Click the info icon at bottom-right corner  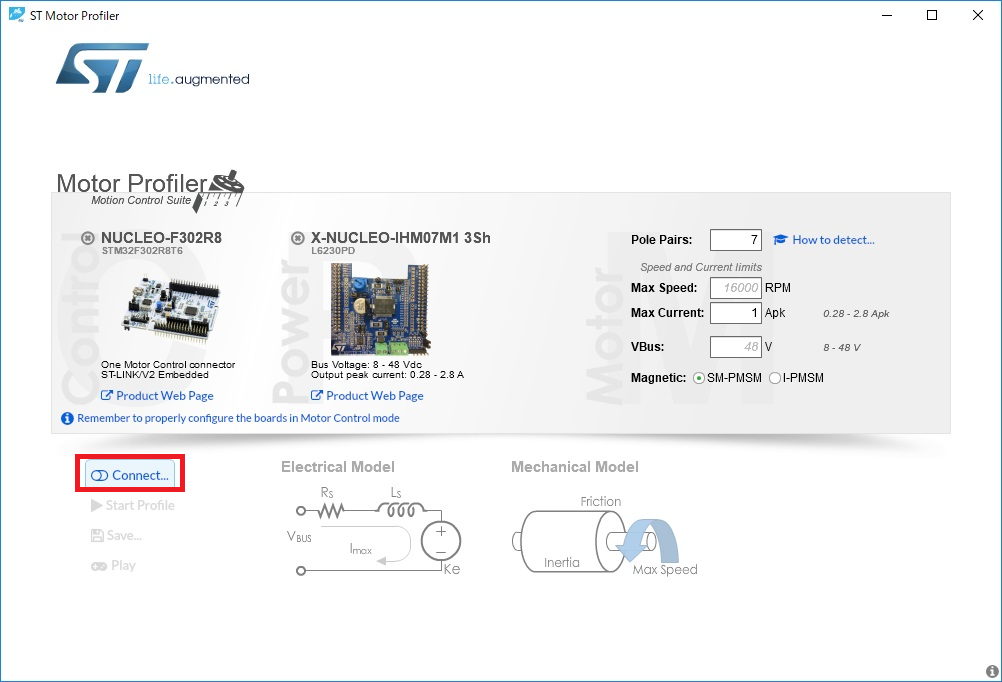(992, 671)
